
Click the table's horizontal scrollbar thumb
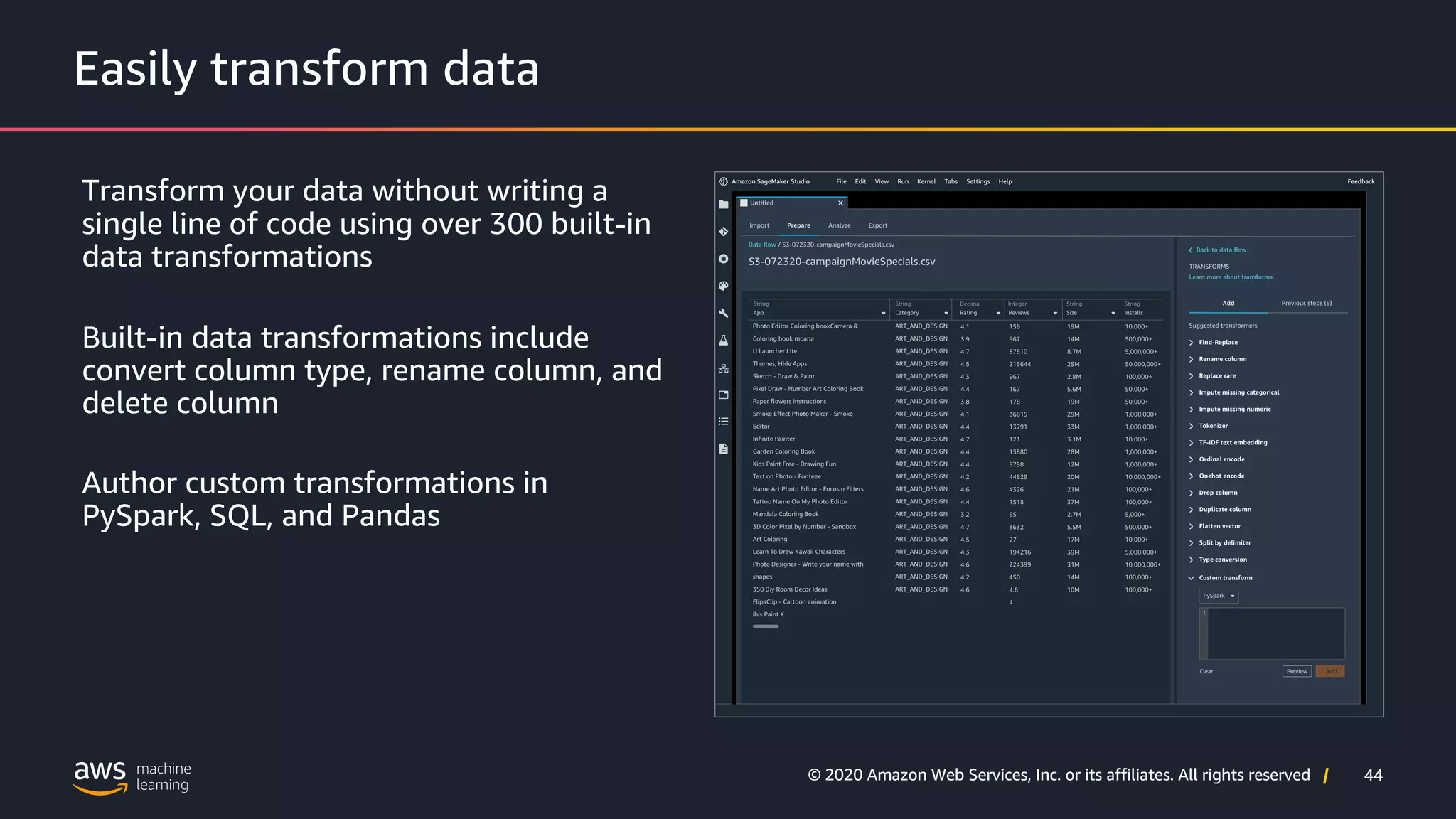[x=766, y=626]
